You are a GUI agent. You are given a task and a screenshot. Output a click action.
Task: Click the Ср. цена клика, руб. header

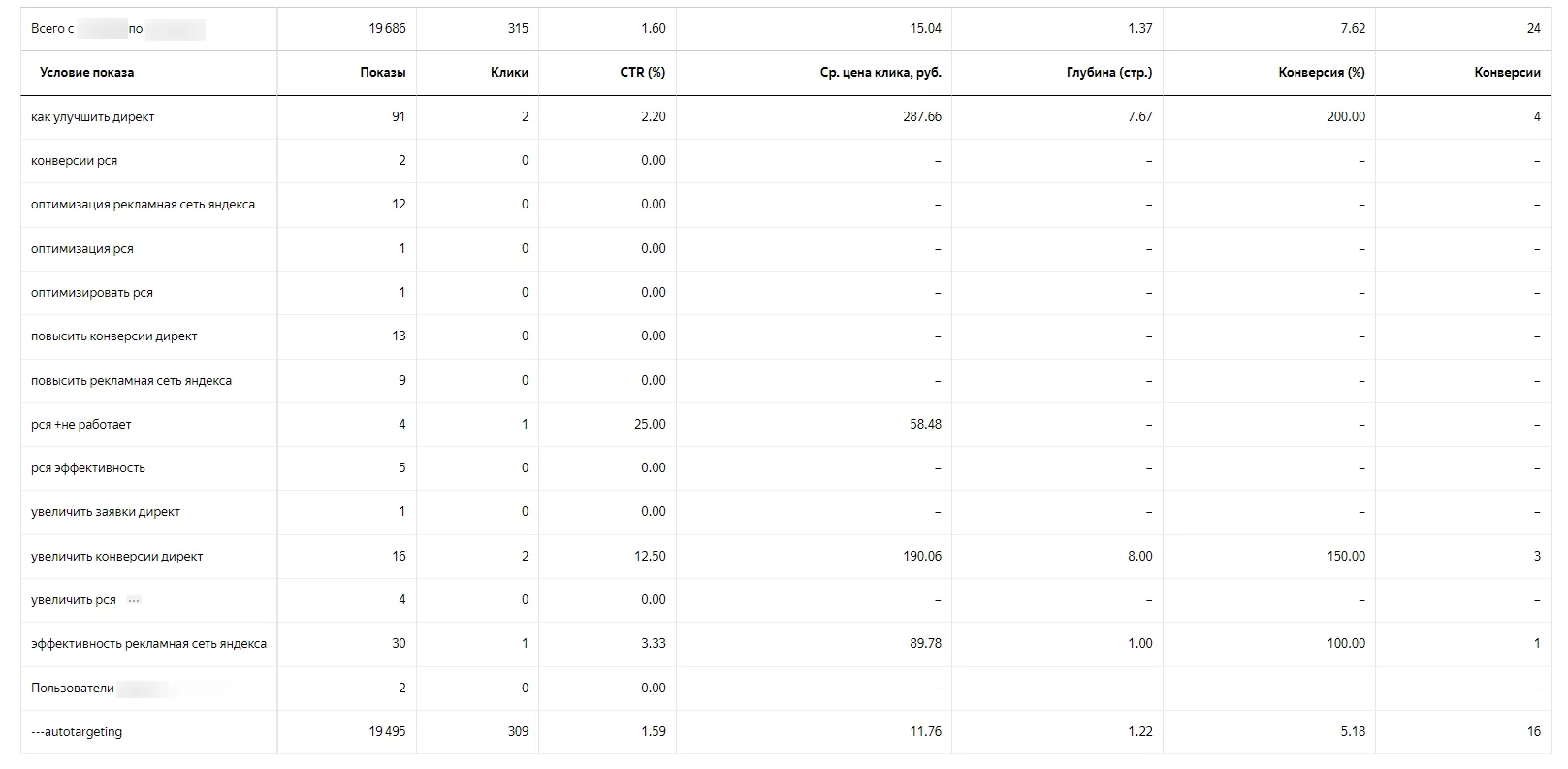[x=880, y=73]
